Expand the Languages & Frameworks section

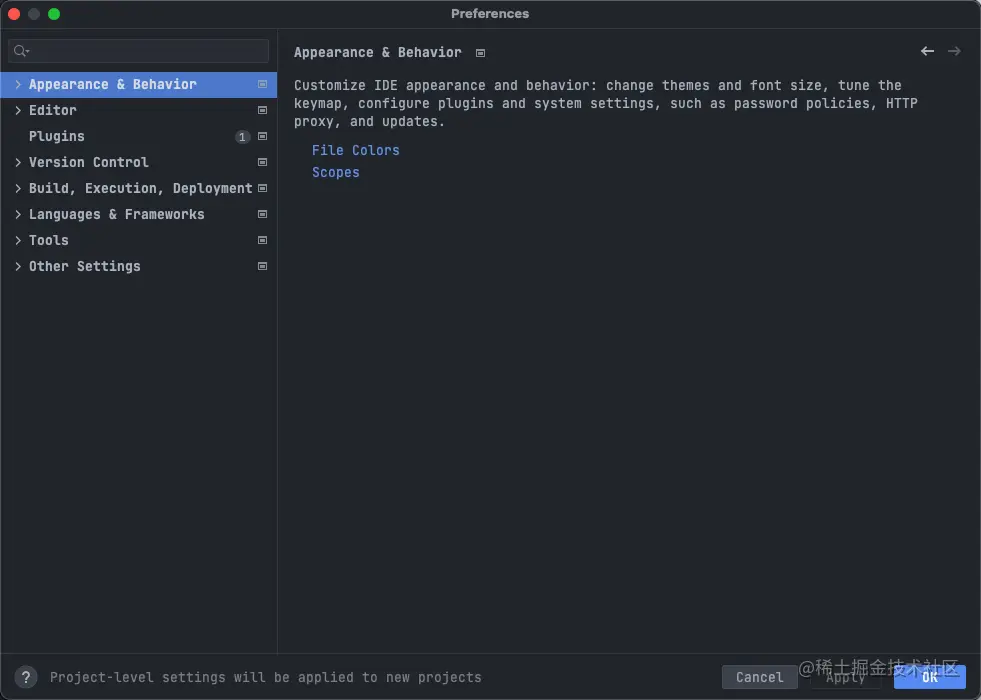tap(17, 214)
